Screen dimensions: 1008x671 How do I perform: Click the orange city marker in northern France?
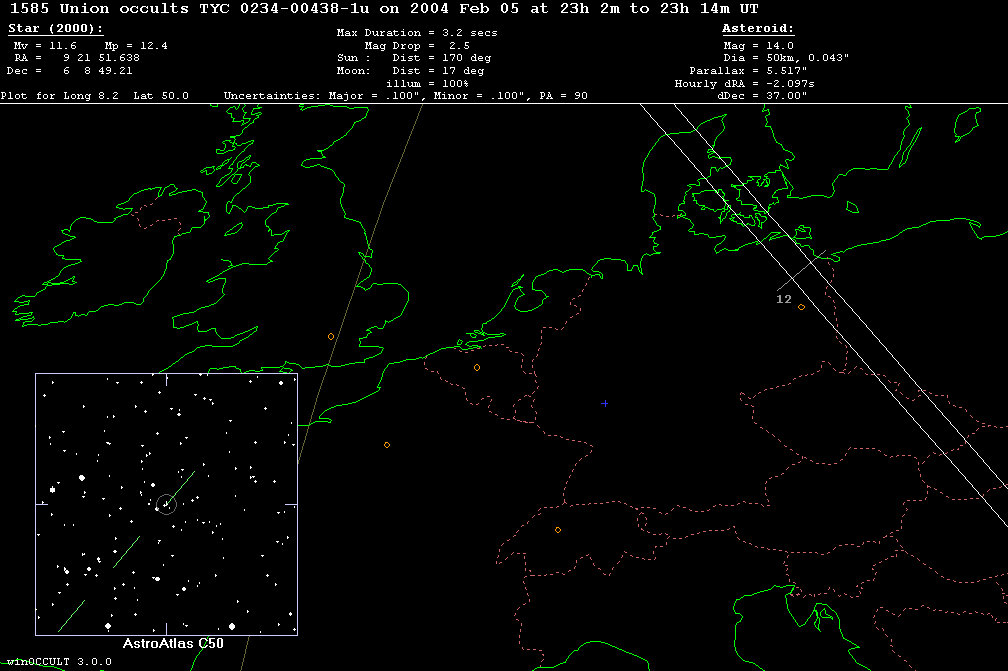tap(387, 444)
